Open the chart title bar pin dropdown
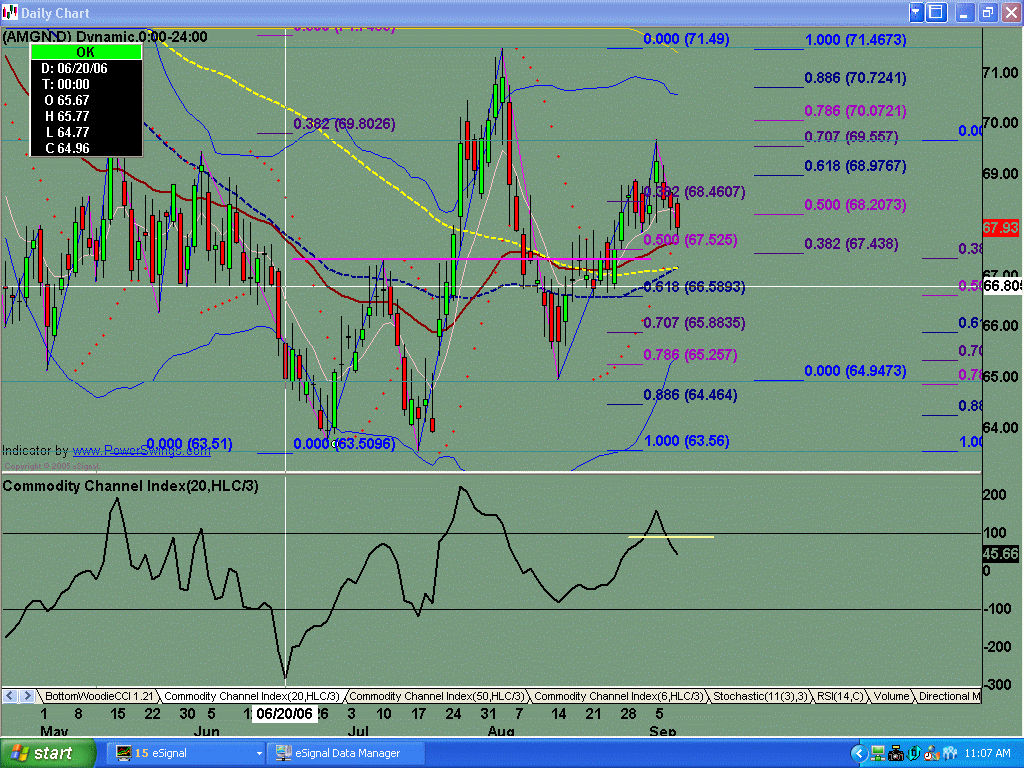Screen dimensions: 1024x768 pos(916,12)
